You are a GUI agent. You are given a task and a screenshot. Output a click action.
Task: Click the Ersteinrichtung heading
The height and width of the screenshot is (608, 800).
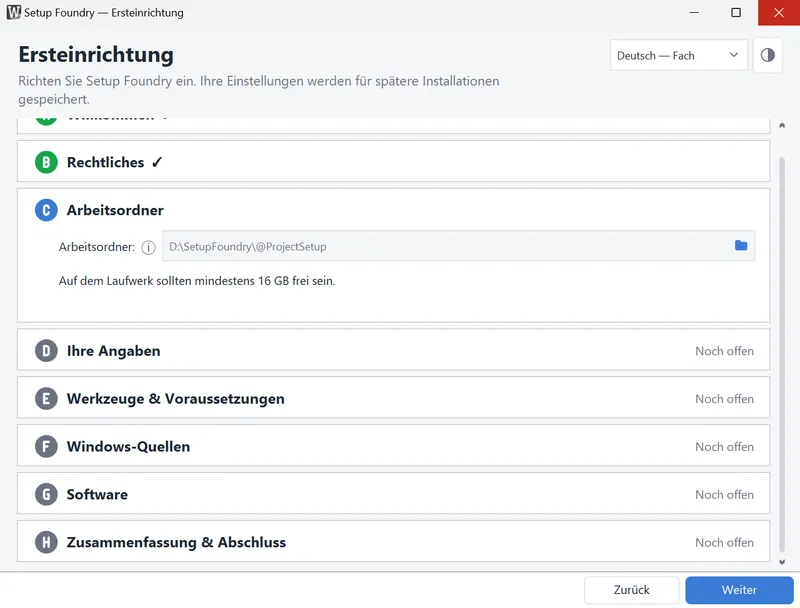(x=96, y=55)
